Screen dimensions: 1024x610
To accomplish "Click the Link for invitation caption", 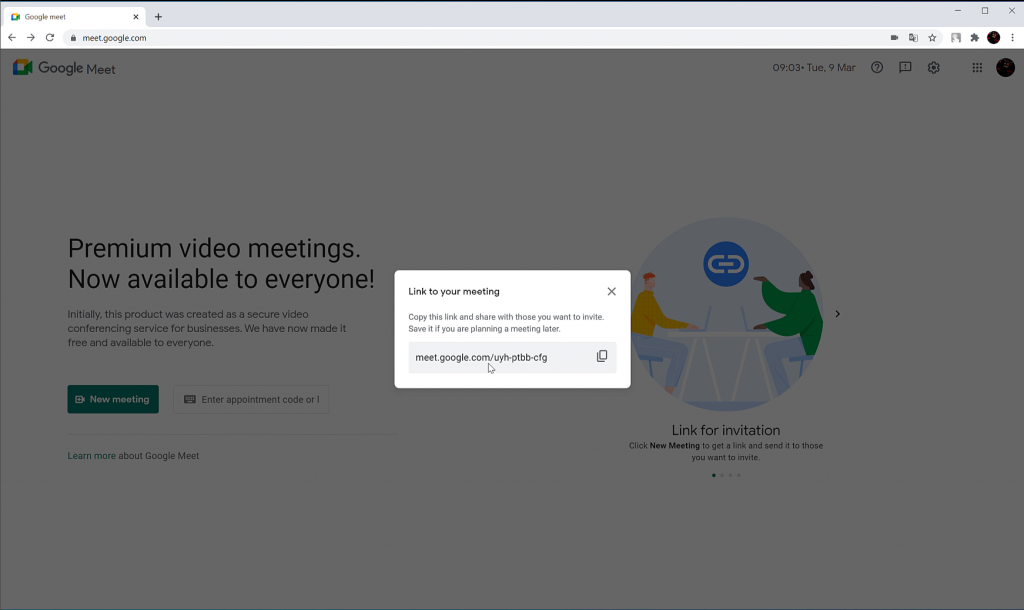I will [x=726, y=430].
